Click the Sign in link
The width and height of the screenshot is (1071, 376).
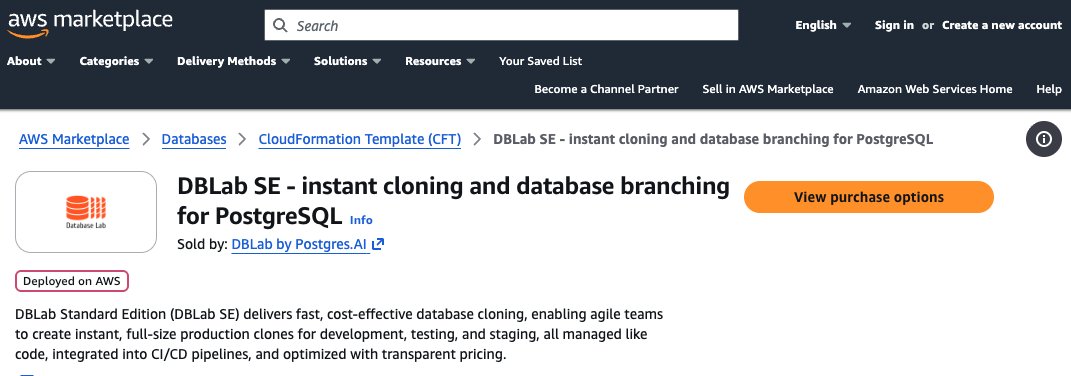tap(894, 25)
